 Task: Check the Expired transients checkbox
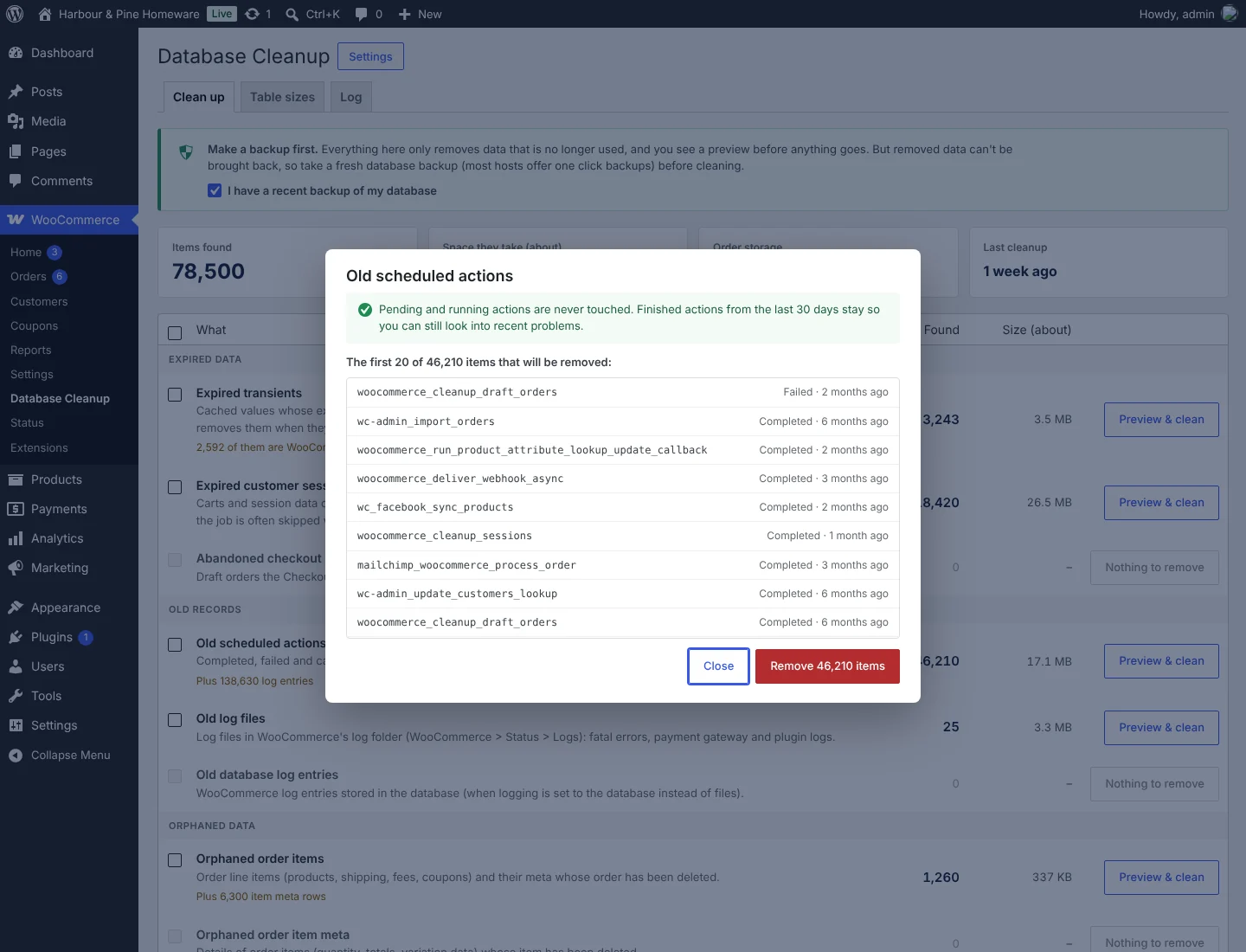coord(175,395)
